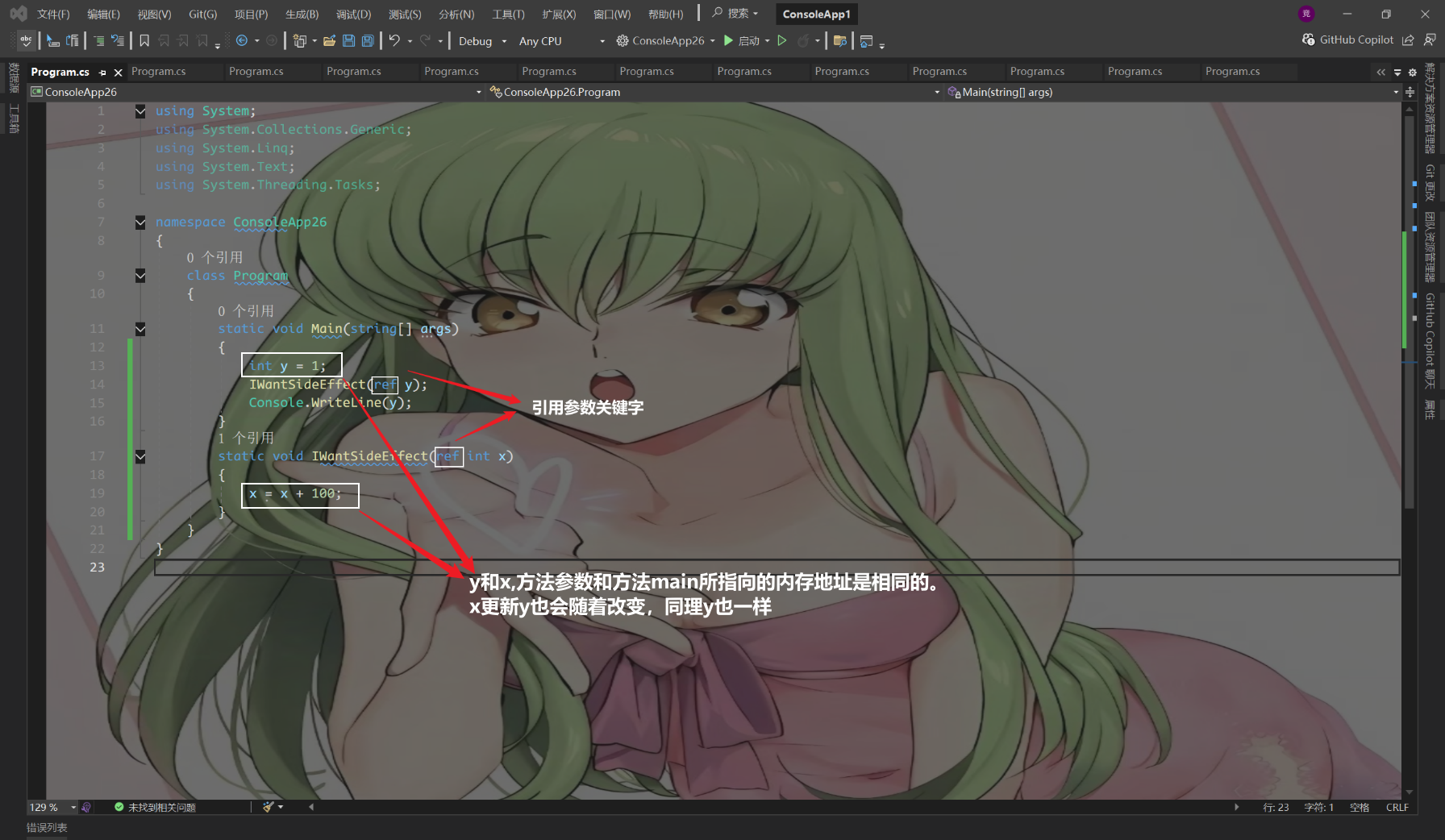
Task: Click the ConsoleApp26 startup gear icon
Action: [x=623, y=40]
